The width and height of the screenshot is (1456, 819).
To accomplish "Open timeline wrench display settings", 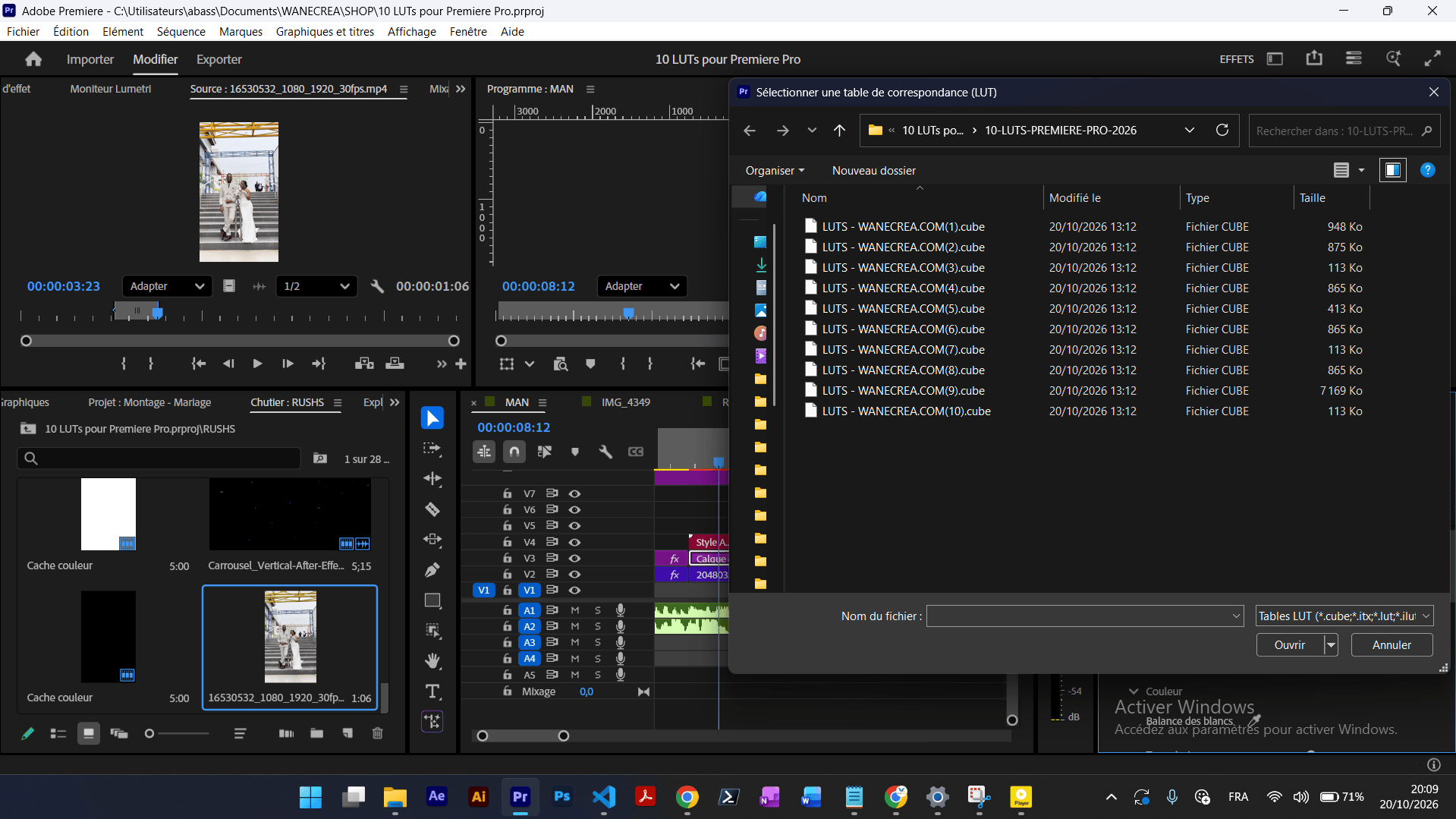I will (605, 452).
